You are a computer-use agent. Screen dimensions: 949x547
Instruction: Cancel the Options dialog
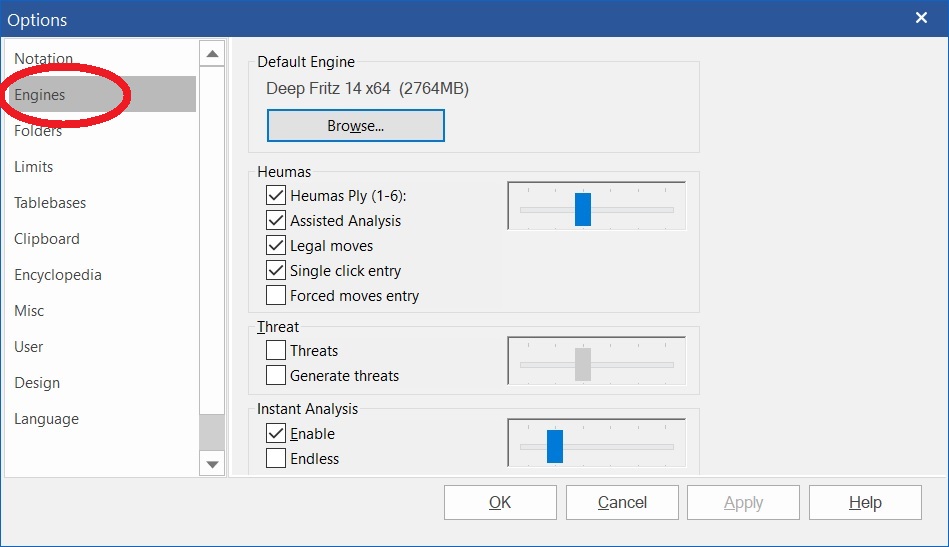click(622, 503)
